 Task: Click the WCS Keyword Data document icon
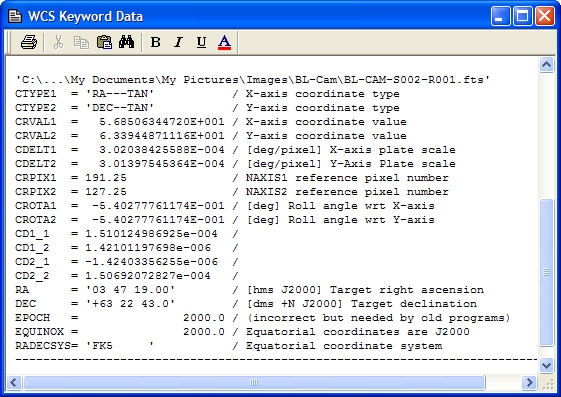coord(15,16)
